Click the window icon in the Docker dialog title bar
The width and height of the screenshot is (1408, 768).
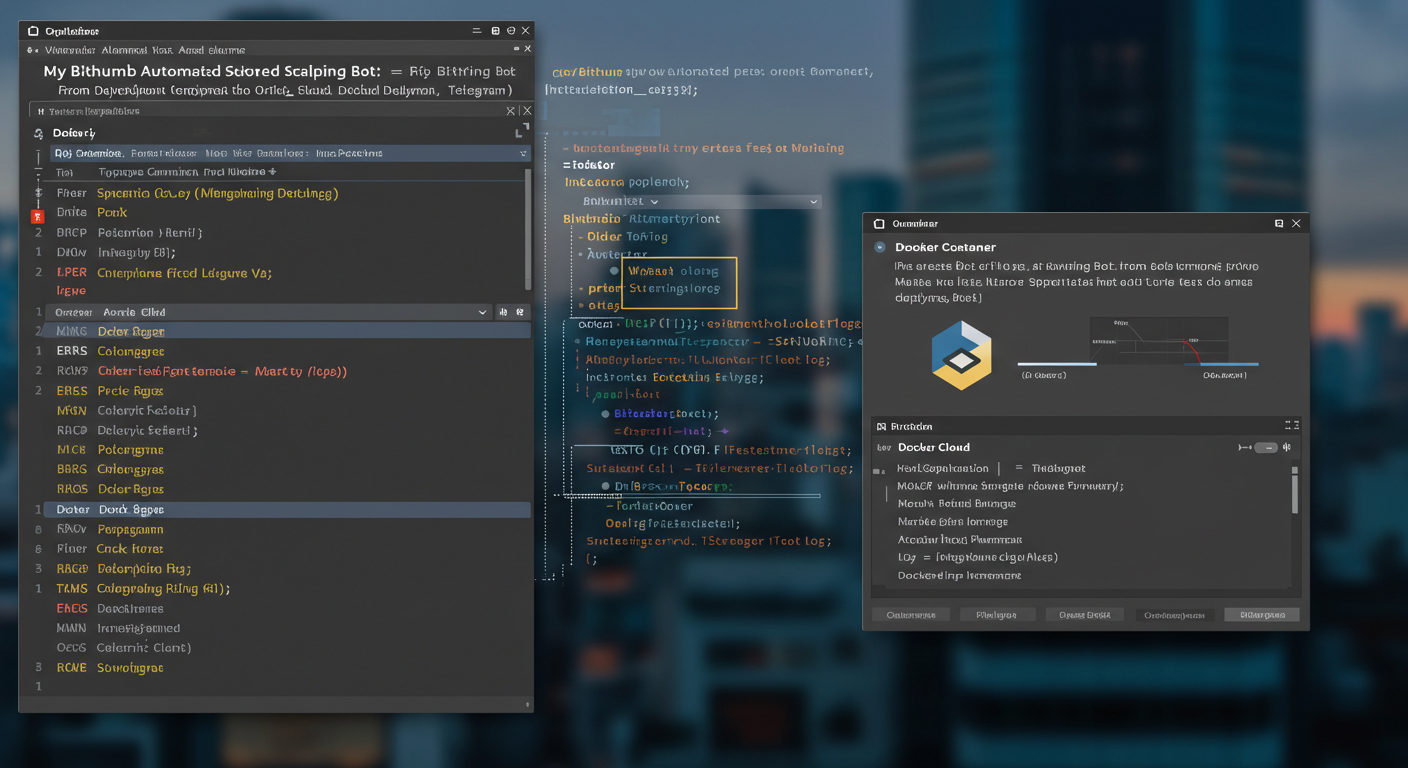click(879, 224)
